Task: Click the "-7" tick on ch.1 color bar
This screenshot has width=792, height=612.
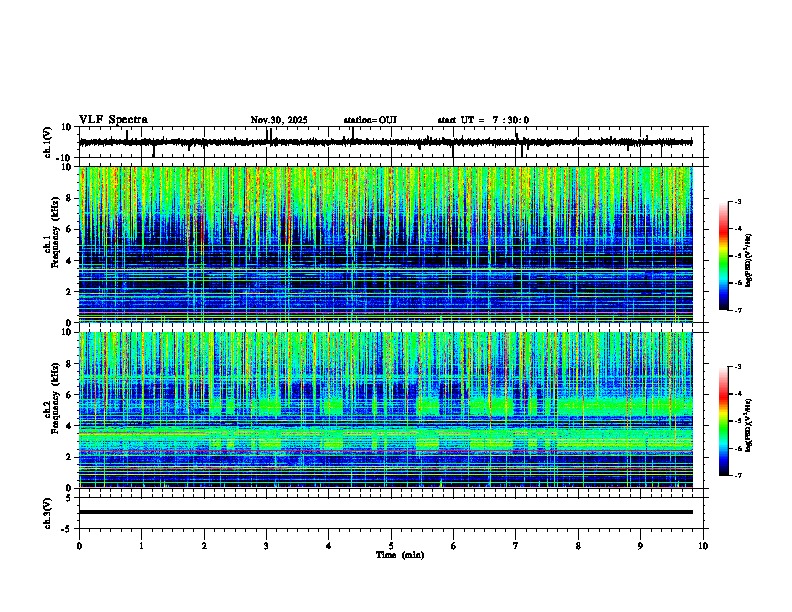Action: 737,310
